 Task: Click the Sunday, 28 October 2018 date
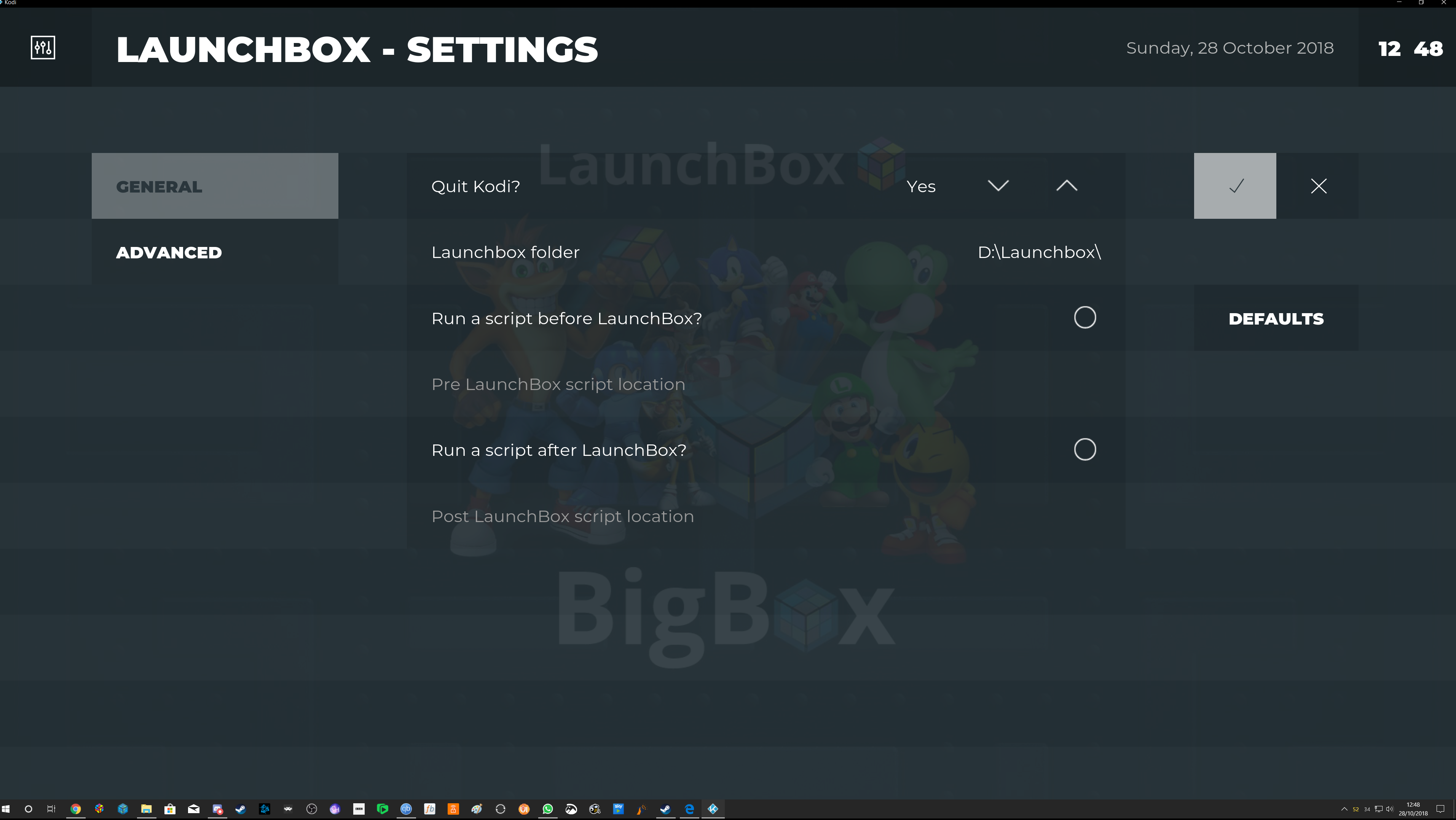click(1230, 48)
